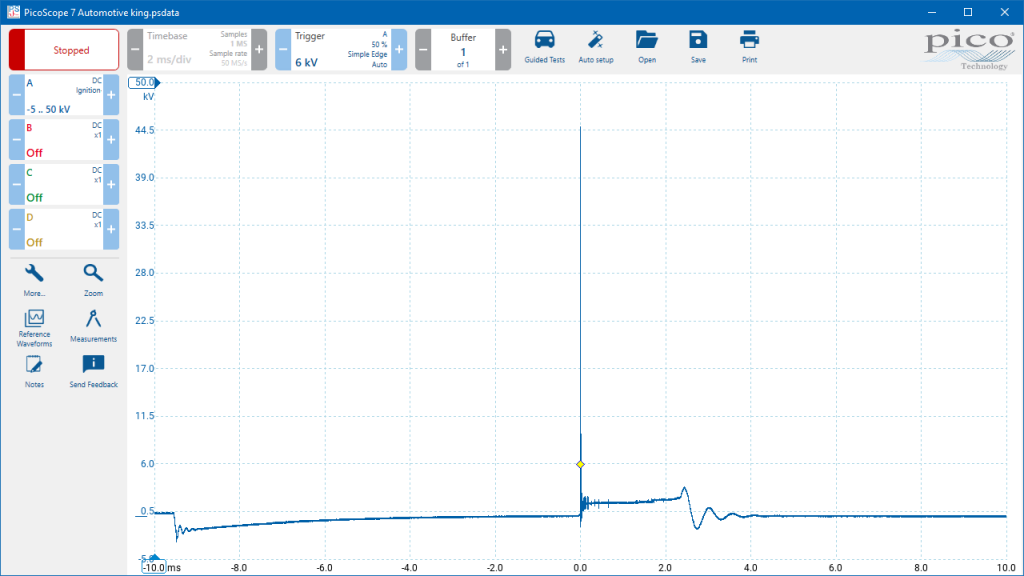Run Auto setup wand tool

click(596, 47)
